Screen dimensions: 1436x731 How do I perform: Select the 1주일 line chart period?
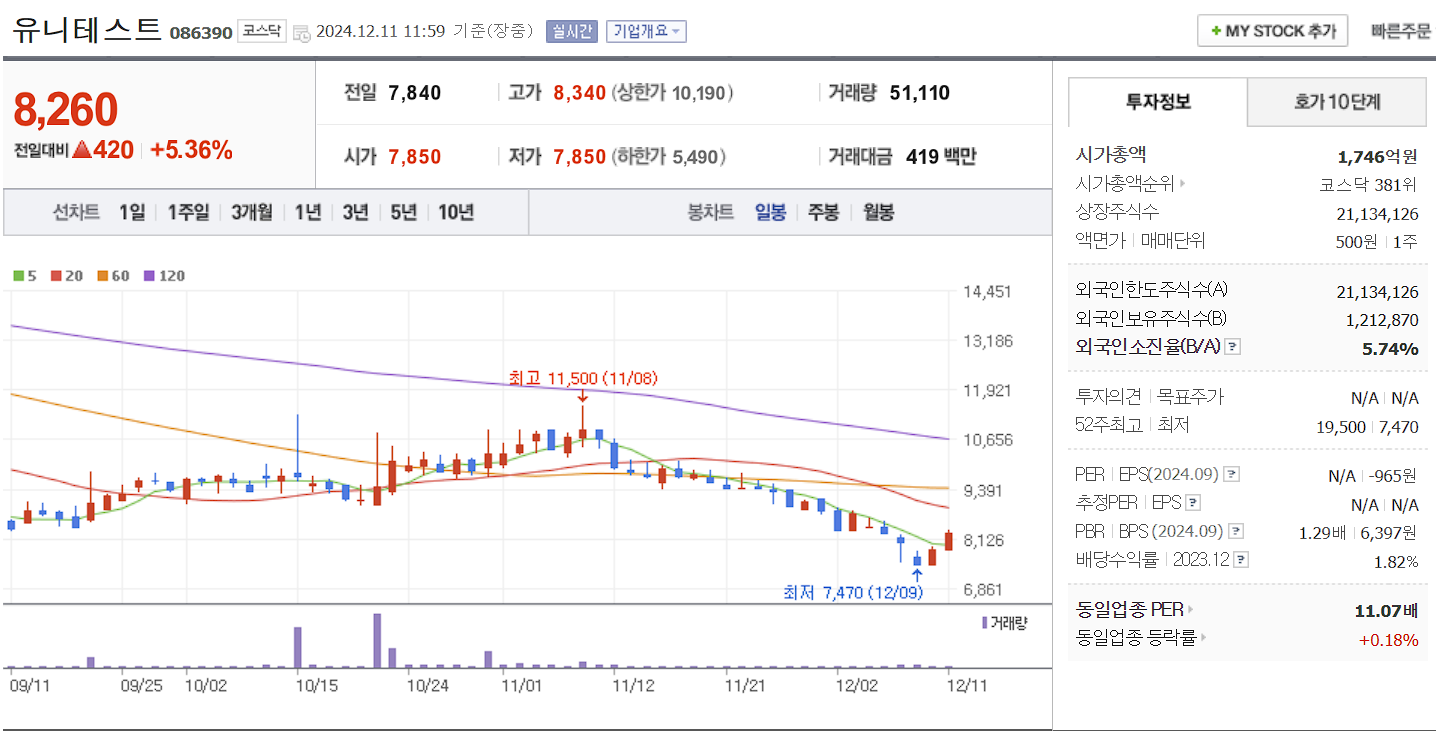[x=188, y=212]
